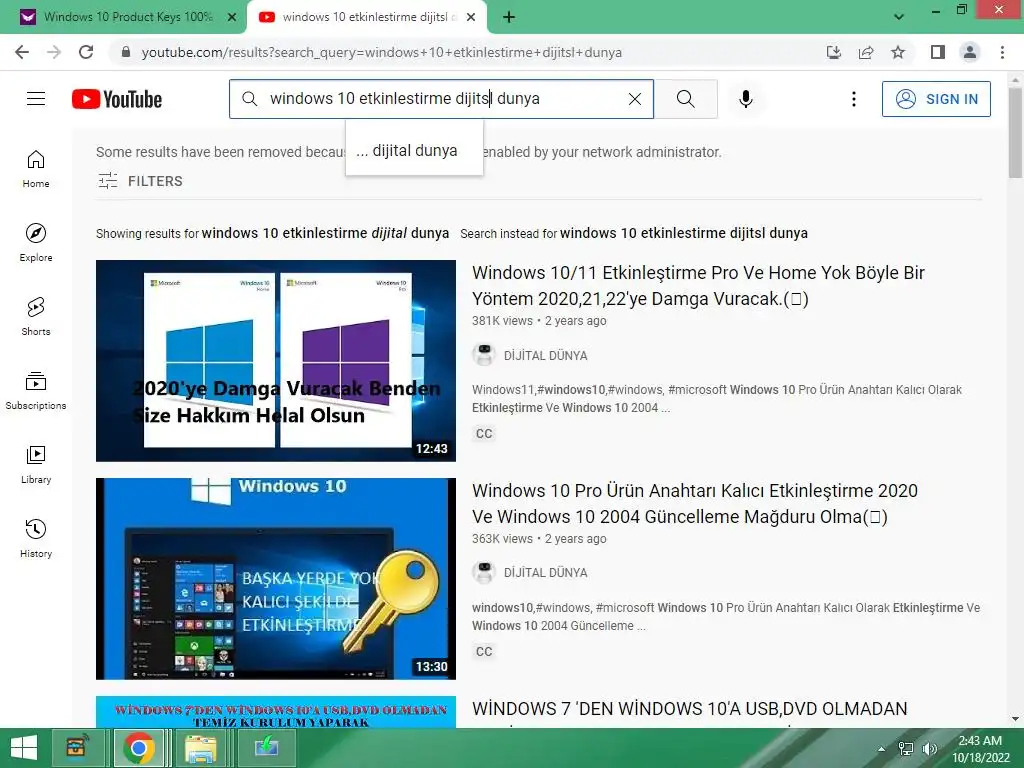This screenshot has width=1024, height=768.
Task: Click the YouTube logo
Action: (117, 99)
